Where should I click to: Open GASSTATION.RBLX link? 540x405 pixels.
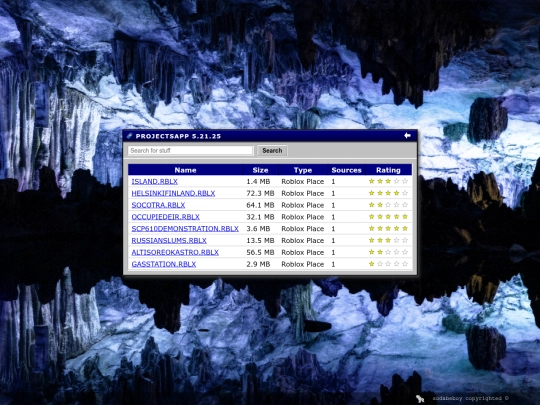[x=164, y=264]
